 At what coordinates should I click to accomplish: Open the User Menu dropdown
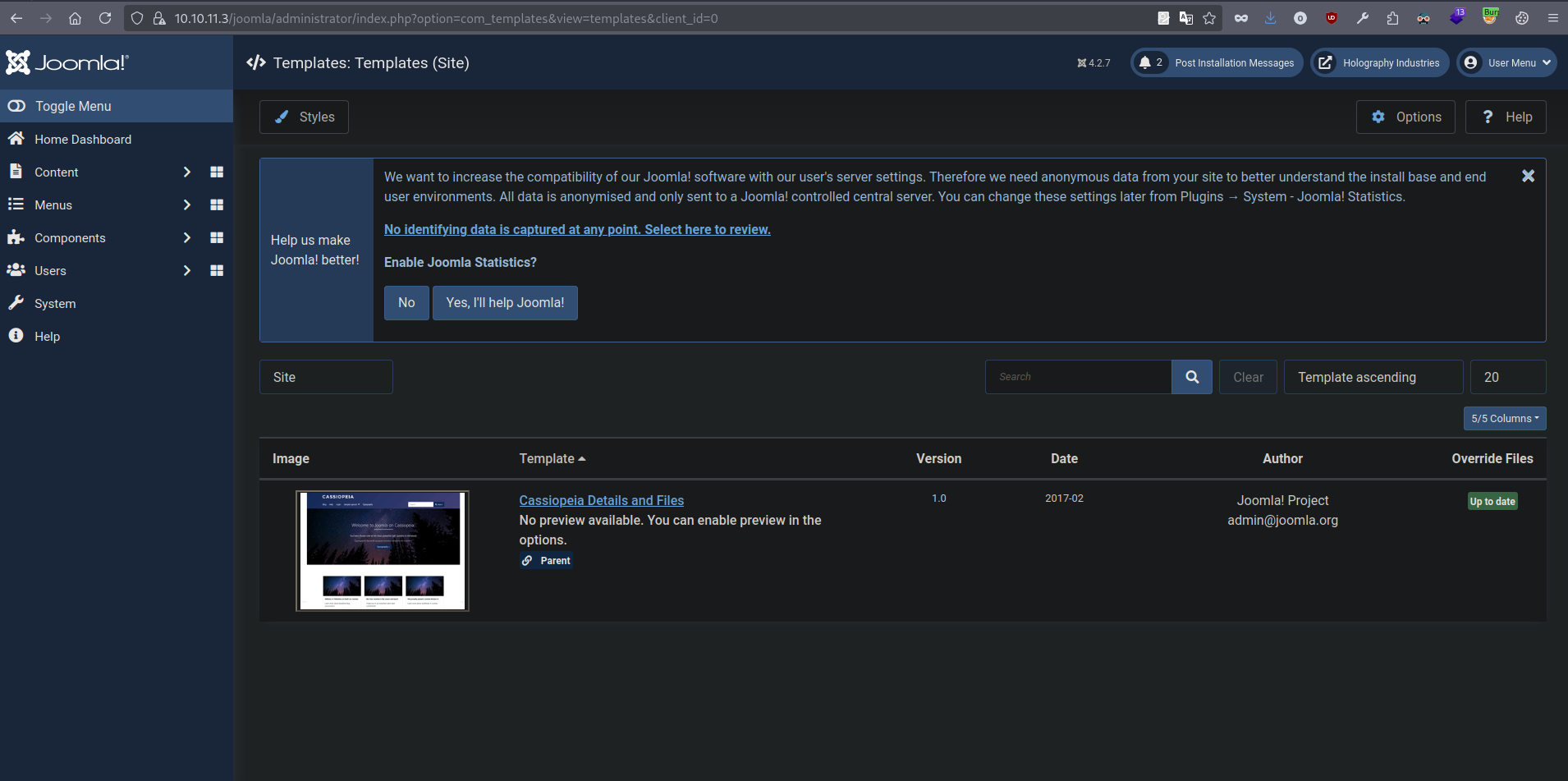pos(1506,62)
